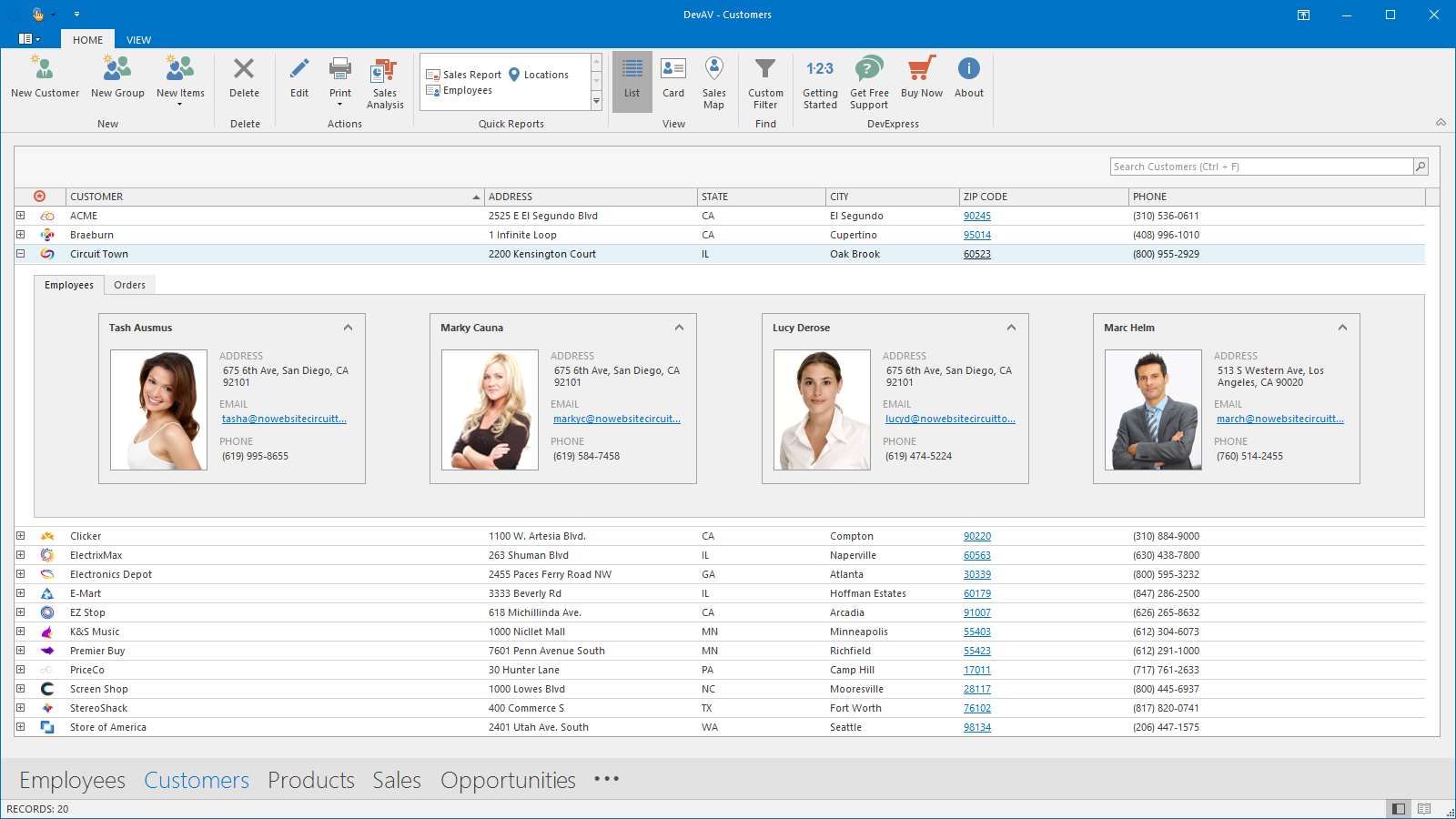Click the New Customer icon
This screenshot has width=1456, height=819.
[x=45, y=70]
